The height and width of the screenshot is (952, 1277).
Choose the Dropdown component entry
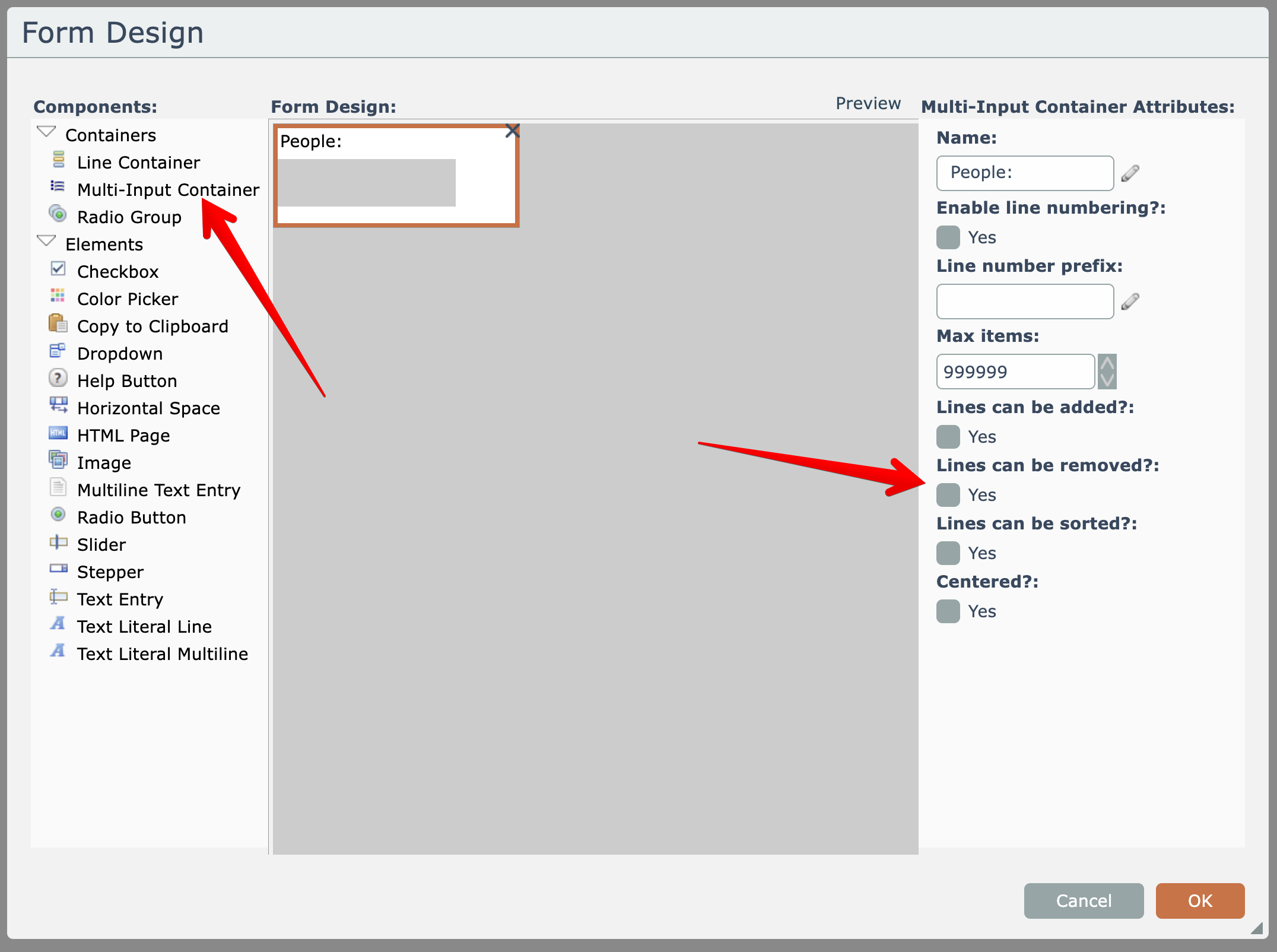[x=119, y=354]
